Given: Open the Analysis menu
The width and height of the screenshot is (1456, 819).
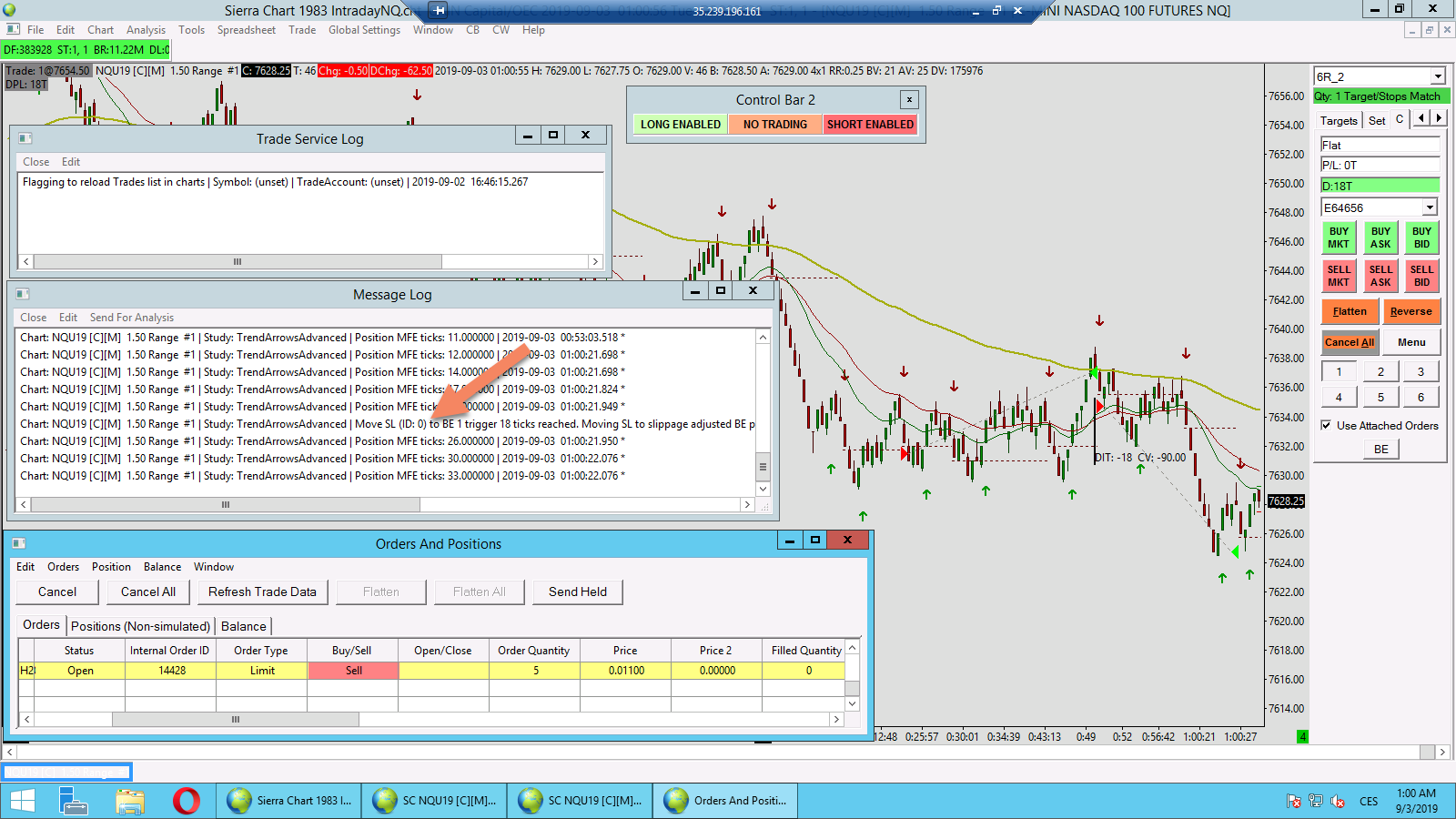Looking at the screenshot, I should [146, 30].
